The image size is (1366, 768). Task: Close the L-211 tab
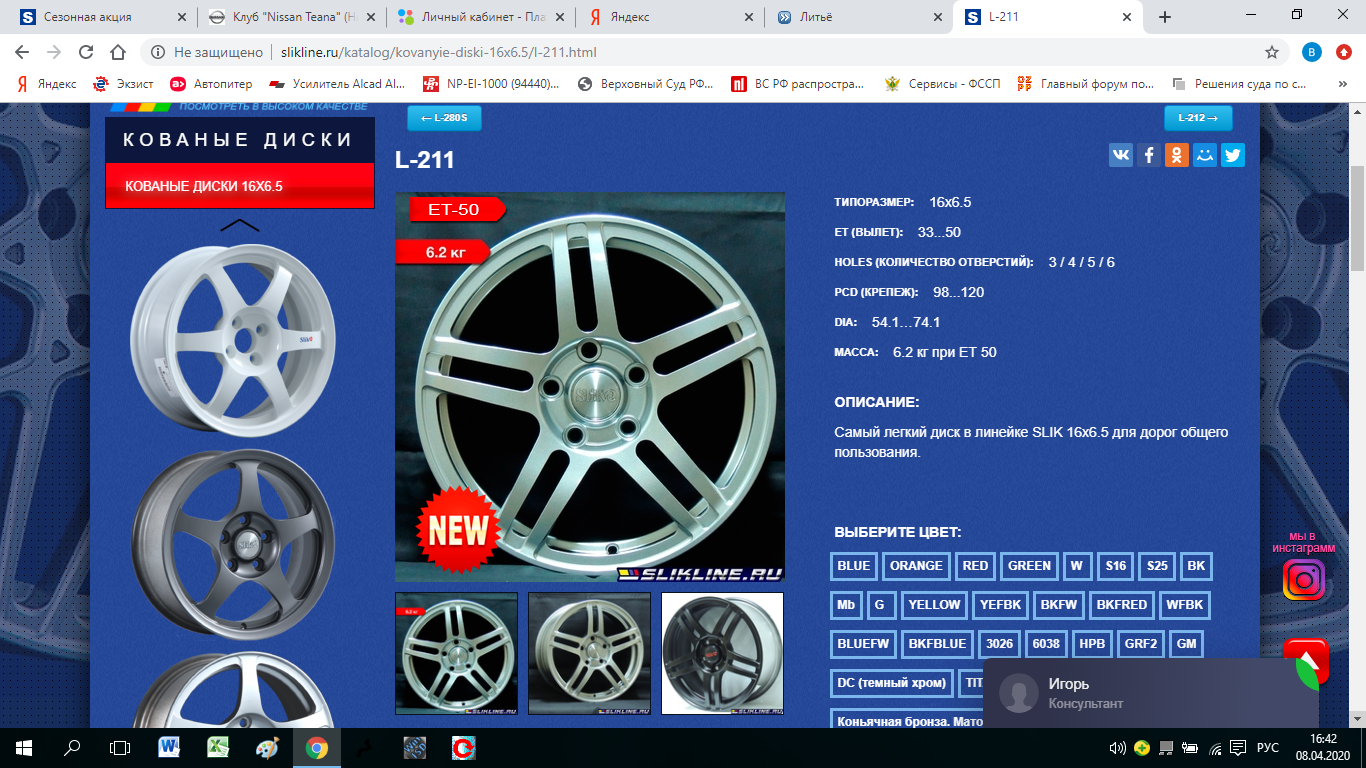[1126, 17]
